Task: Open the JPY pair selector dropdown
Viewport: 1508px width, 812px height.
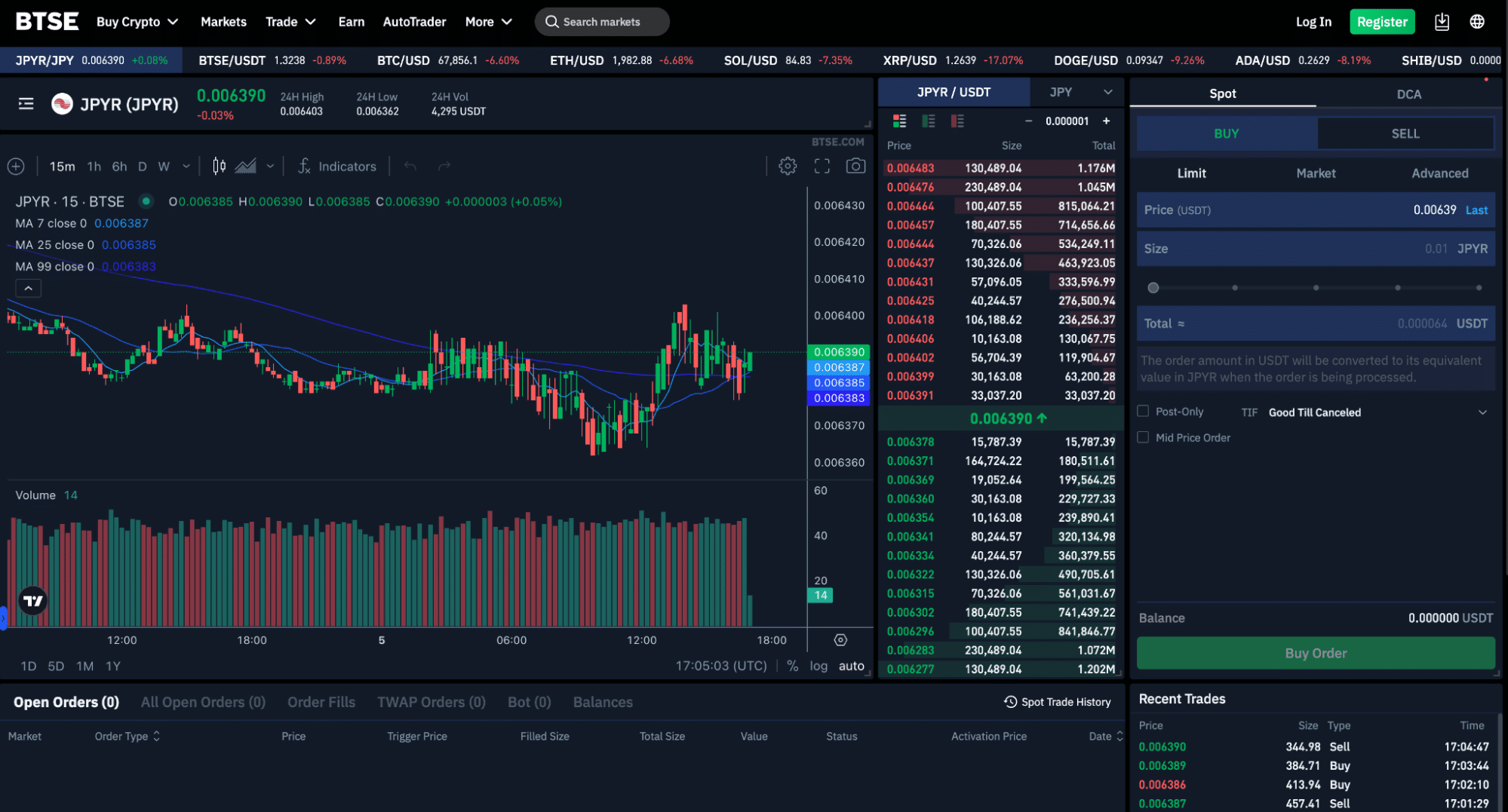Action: coord(1108,91)
